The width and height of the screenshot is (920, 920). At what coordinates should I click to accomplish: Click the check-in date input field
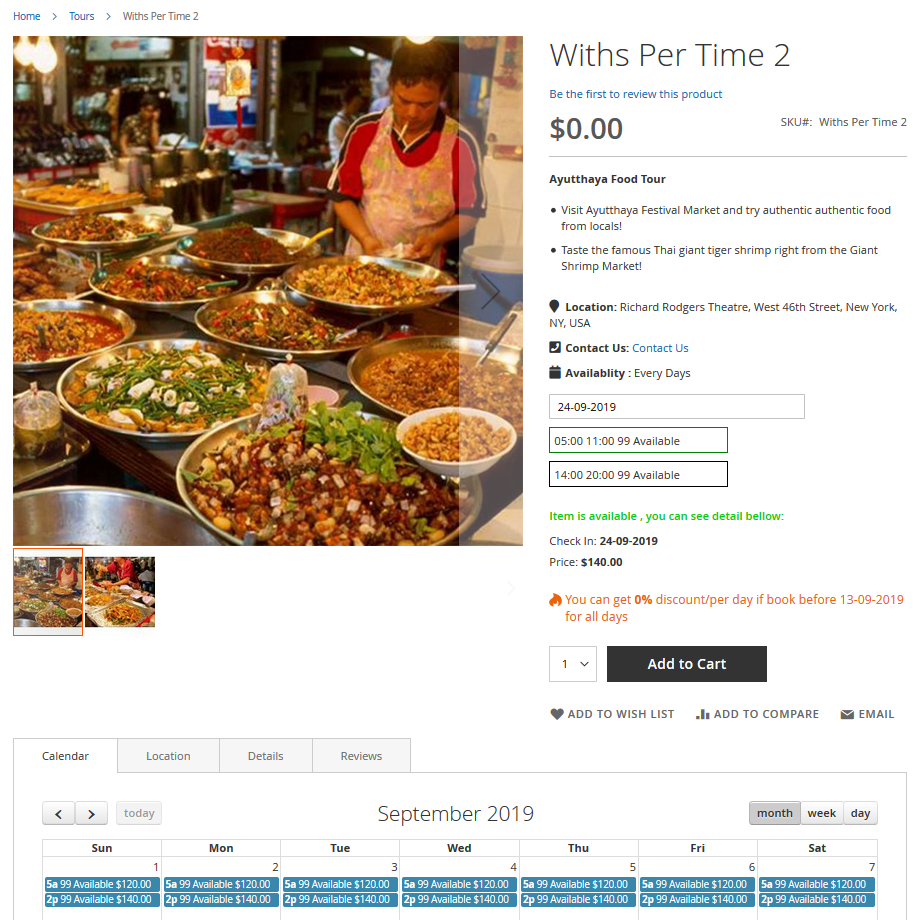point(676,407)
